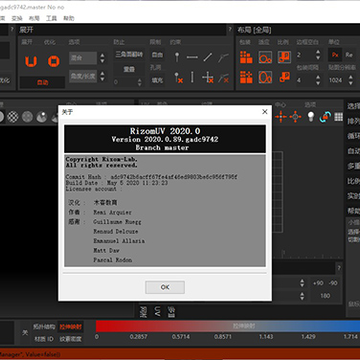Click the checker texture sphere icon
360x360 pixels.
click(x=13, y=117)
